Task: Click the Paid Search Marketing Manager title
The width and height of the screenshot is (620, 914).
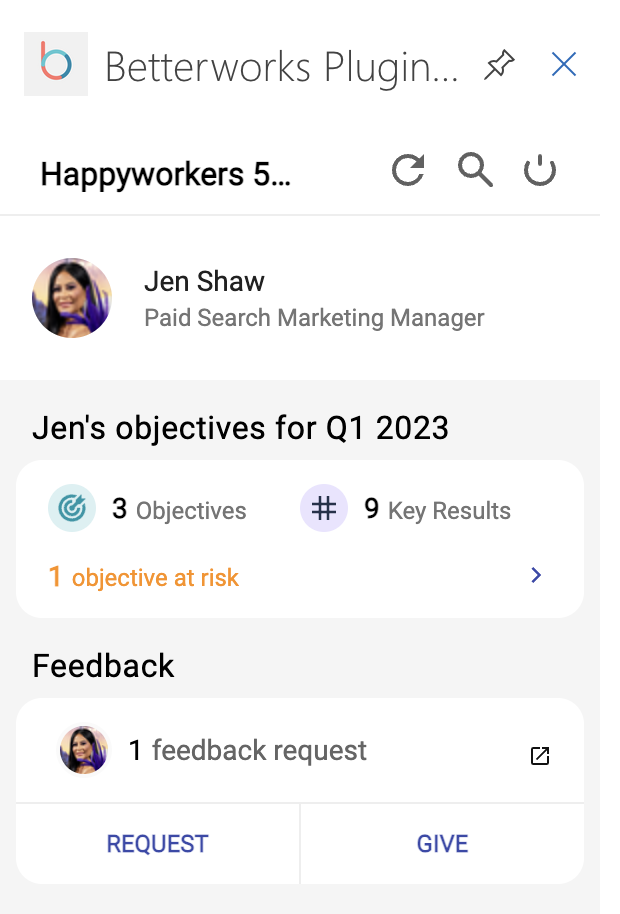Action: click(x=314, y=318)
